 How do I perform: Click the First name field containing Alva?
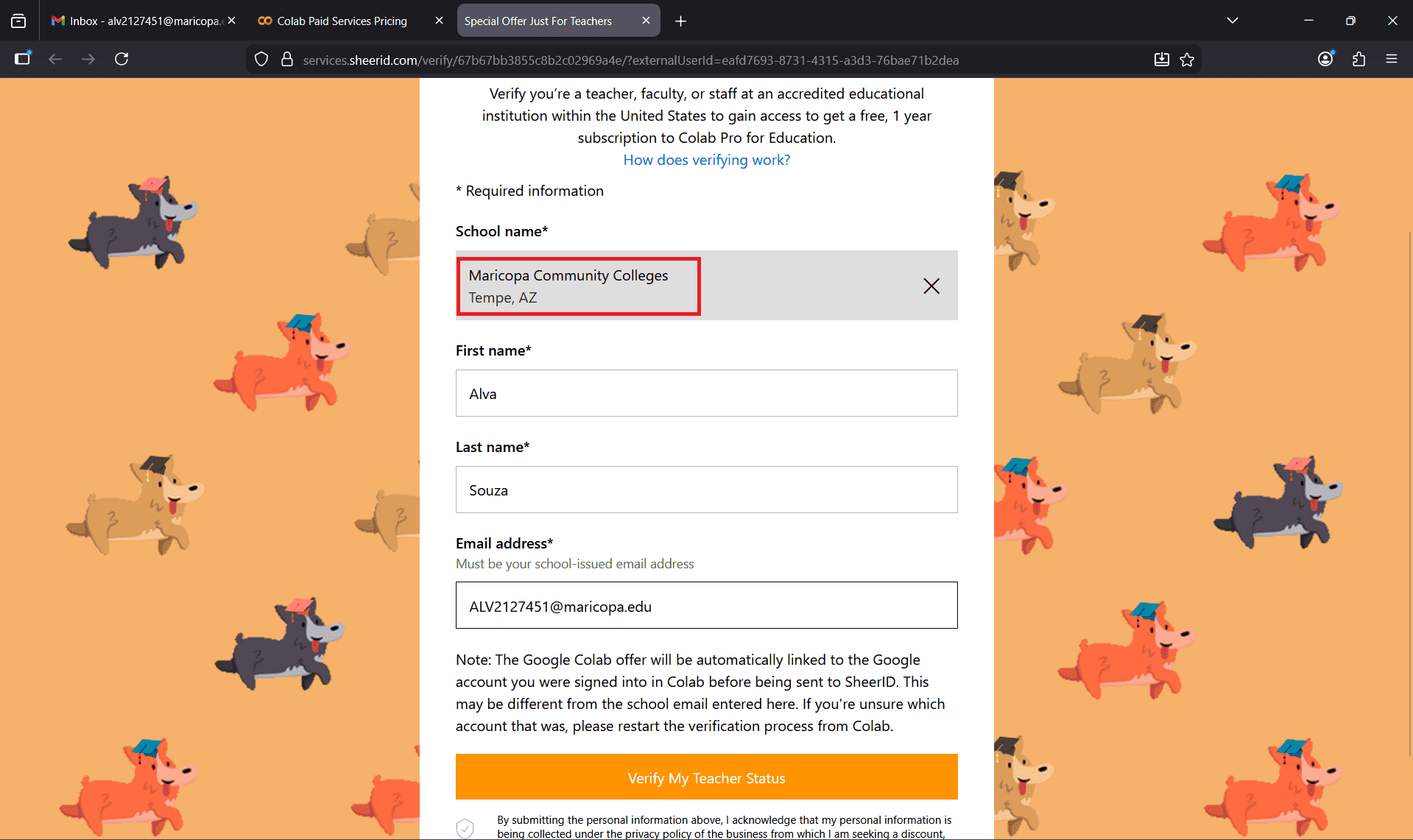[706, 393]
